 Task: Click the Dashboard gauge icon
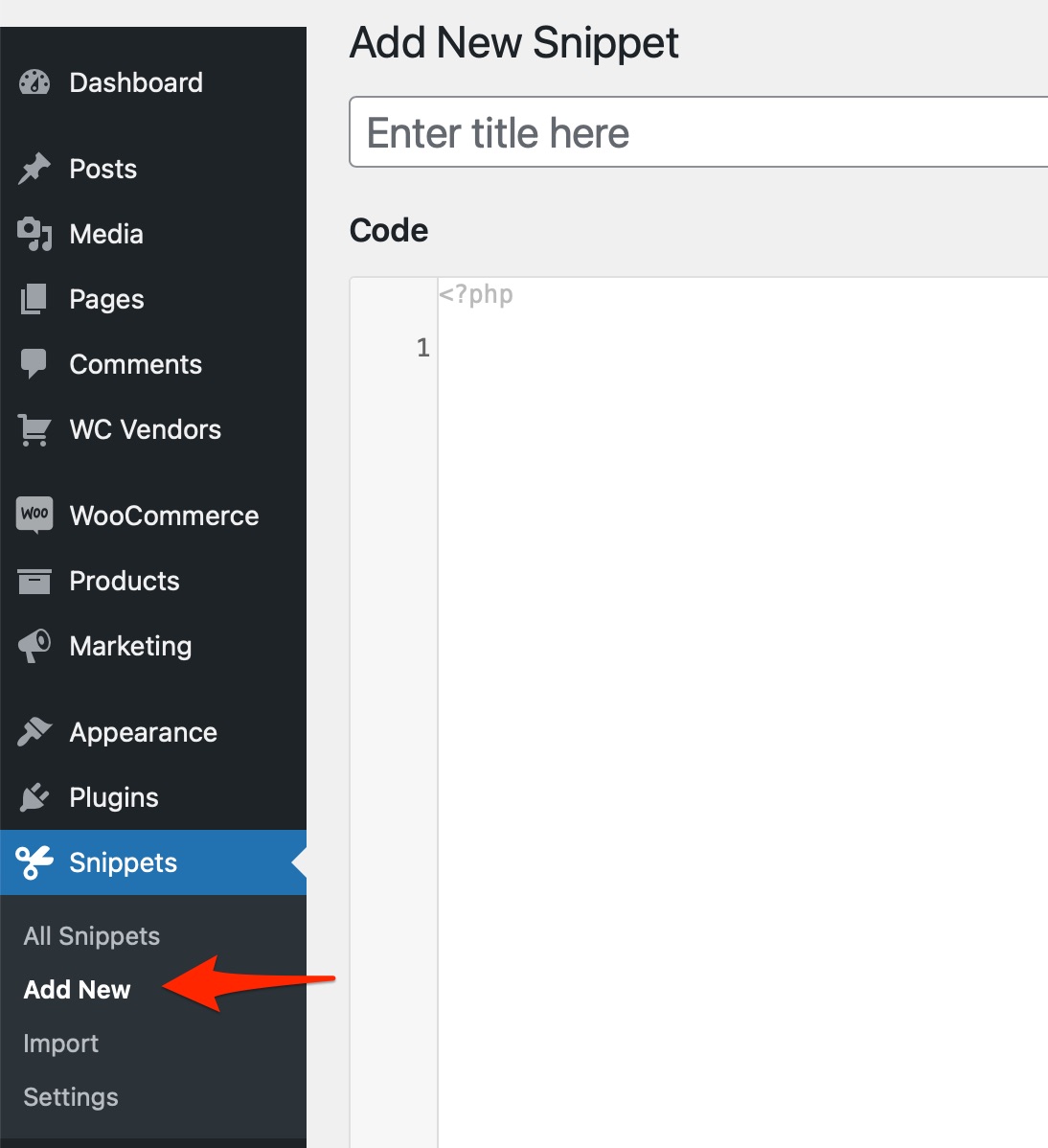[x=34, y=82]
